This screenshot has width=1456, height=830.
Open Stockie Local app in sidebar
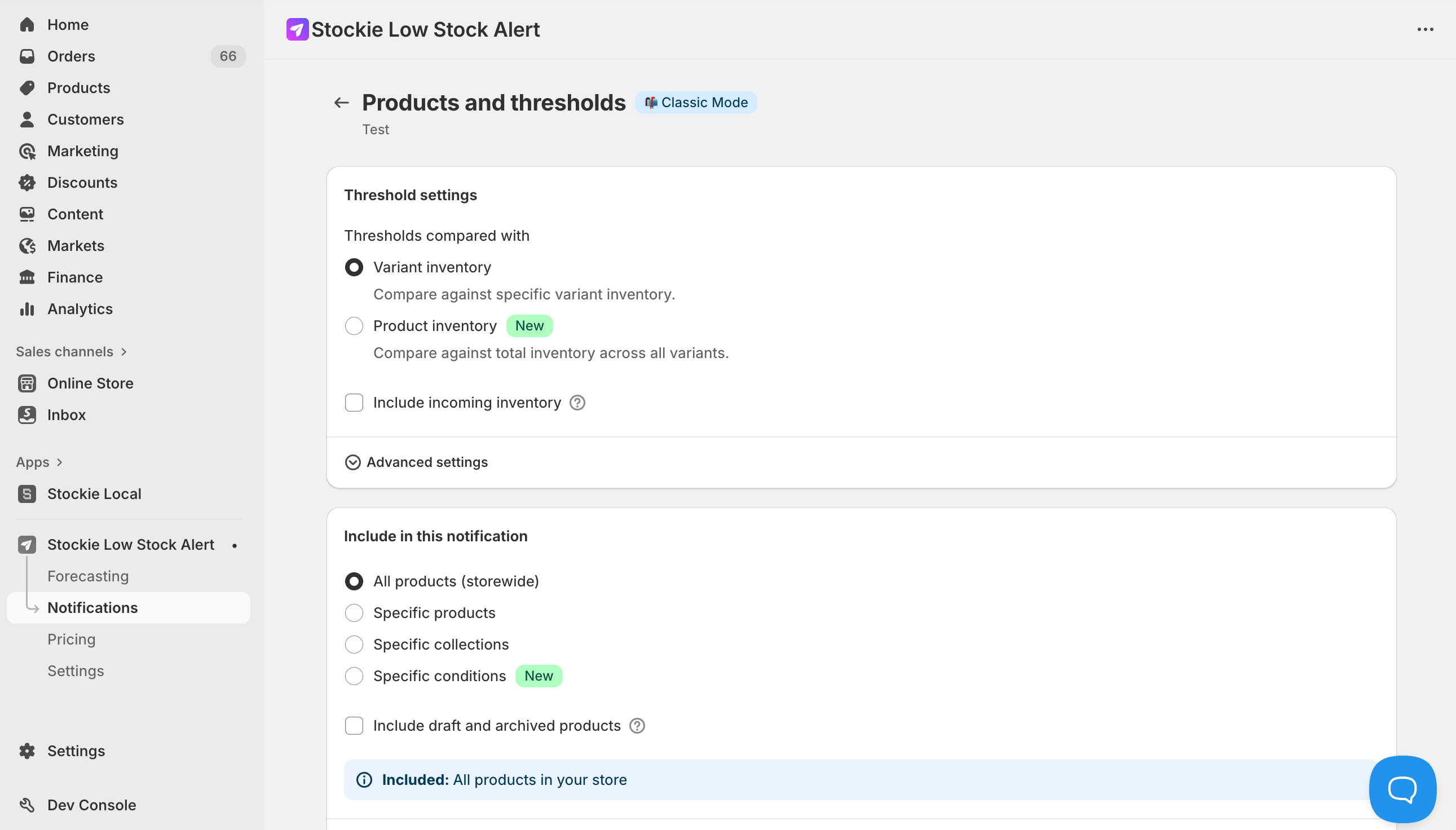click(94, 494)
